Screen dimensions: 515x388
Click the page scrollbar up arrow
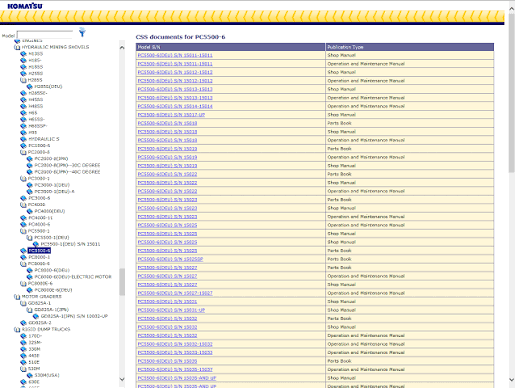(512, 8)
